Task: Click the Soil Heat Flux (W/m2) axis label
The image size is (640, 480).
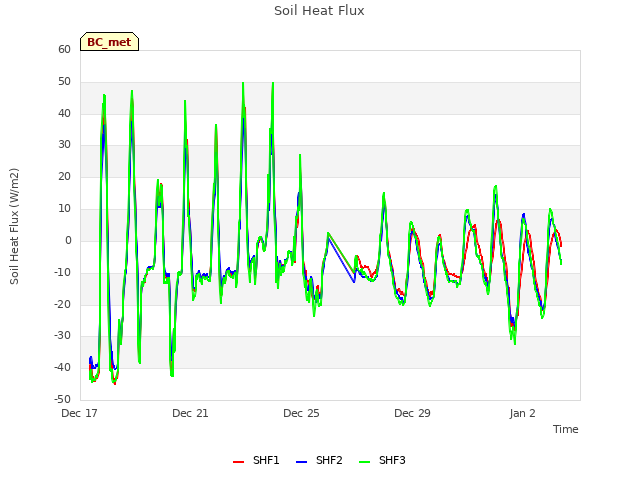Action: [x=14, y=226]
